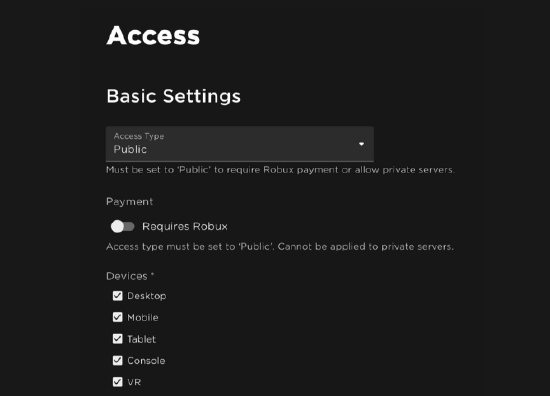Uncheck the Console device checkbox
This screenshot has height=396, width=550.
click(118, 361)
